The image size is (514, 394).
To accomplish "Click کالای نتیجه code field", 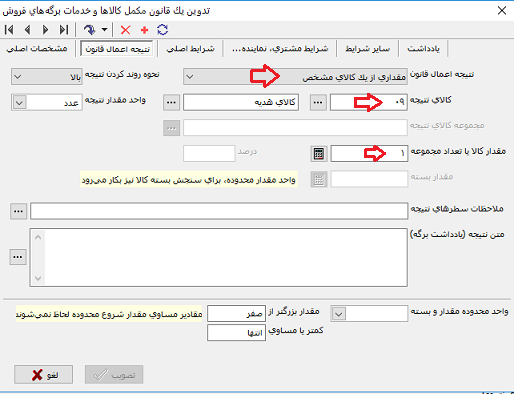I will pos(369,102).
